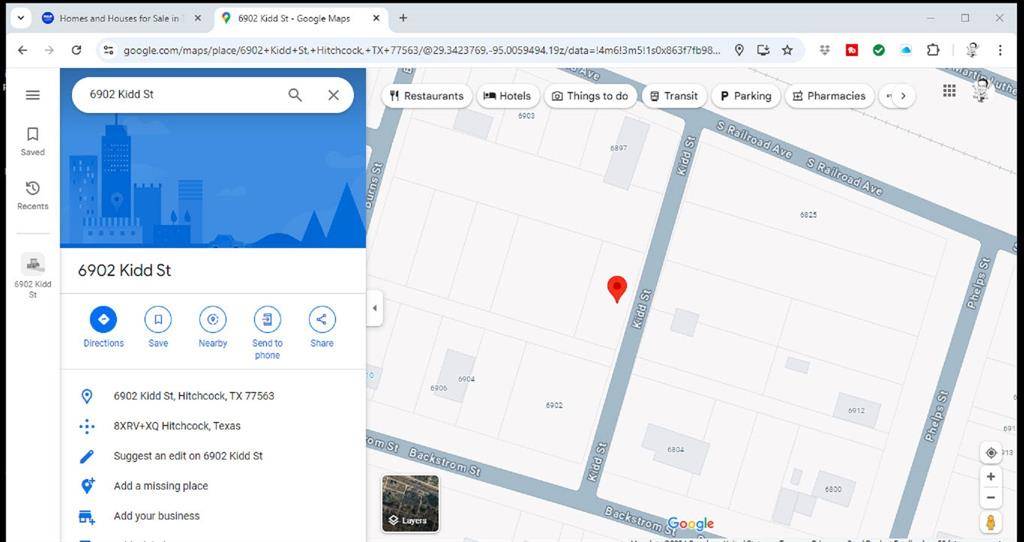Switch to Homes and Houses for Sale tab

click(118, 19)
